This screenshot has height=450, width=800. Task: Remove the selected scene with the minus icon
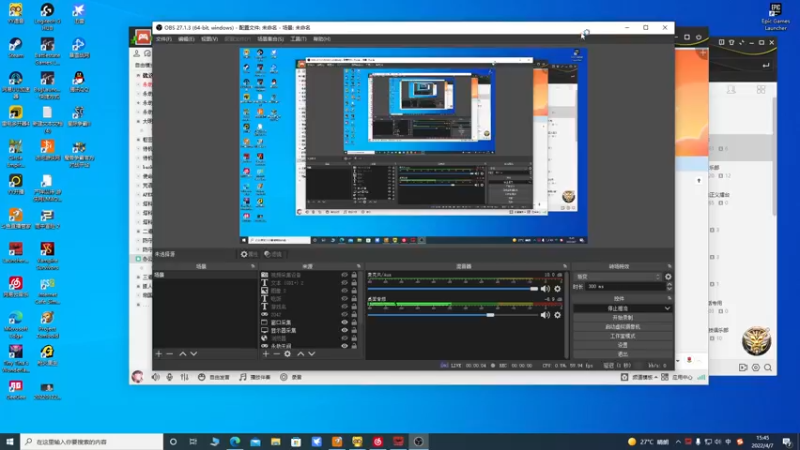170,354
